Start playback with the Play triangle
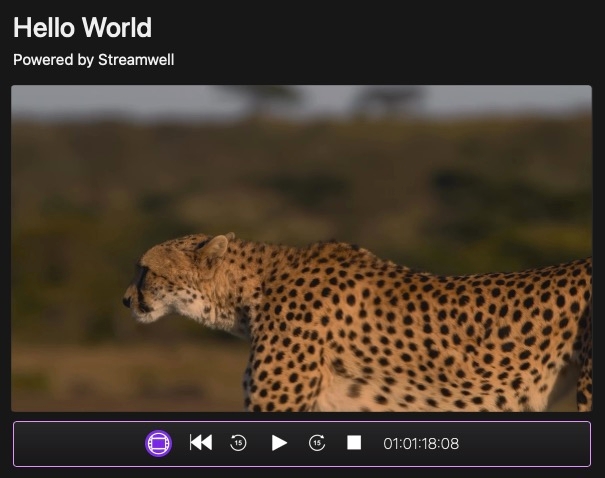605x478 pixels. [279, 443]
